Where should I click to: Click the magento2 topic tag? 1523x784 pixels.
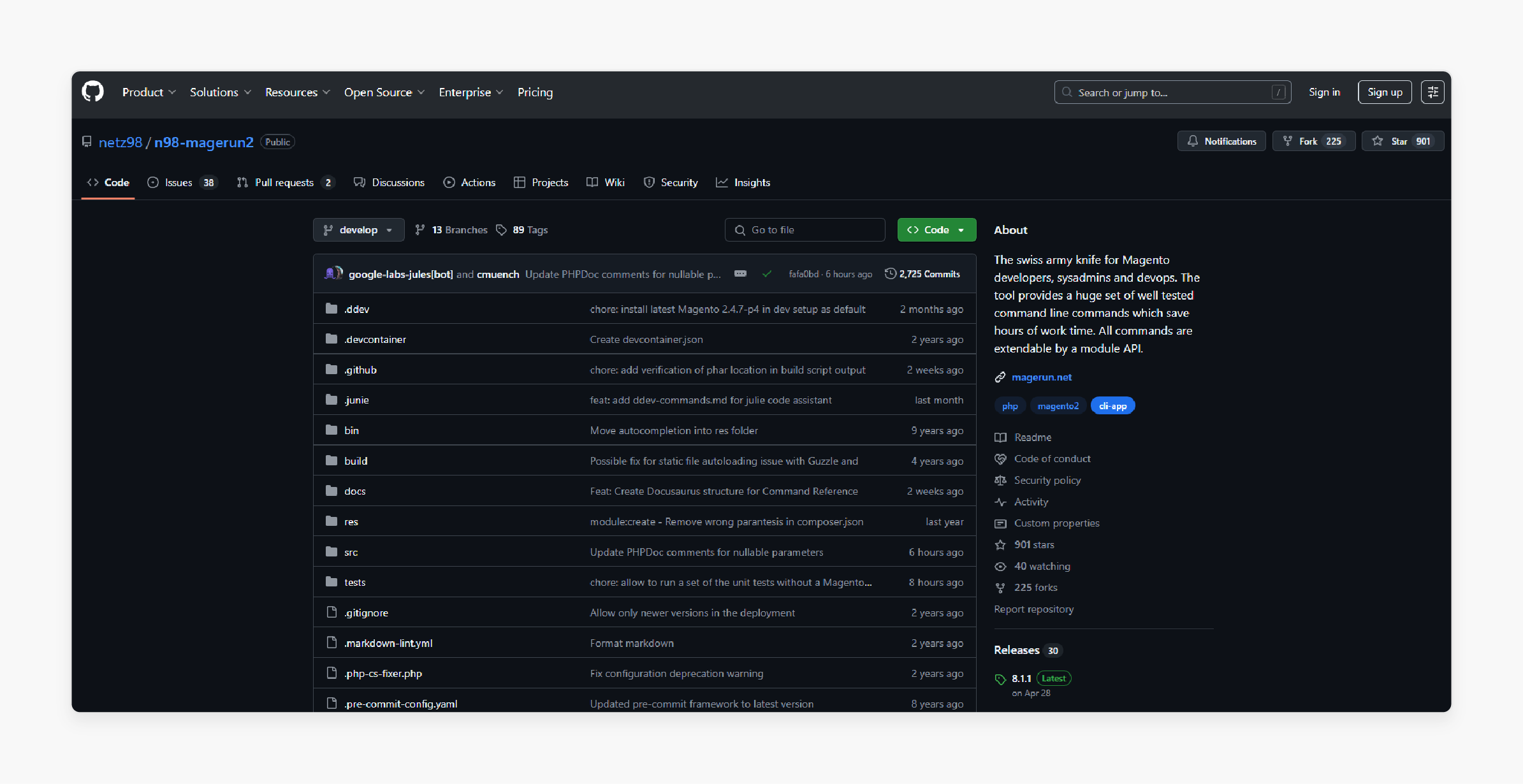coord(1058,406)
